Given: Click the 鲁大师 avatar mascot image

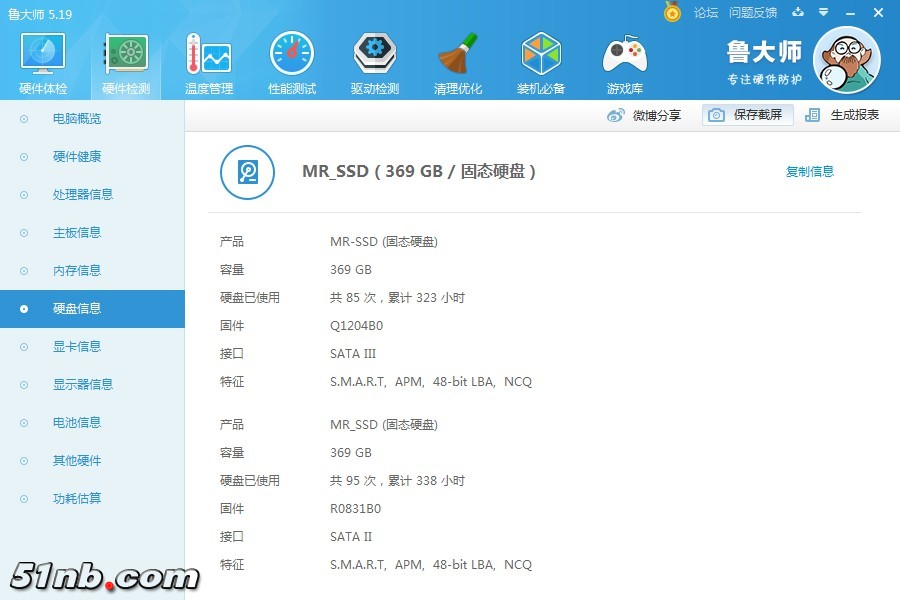Looking at the screenshot, I should 846,61.
